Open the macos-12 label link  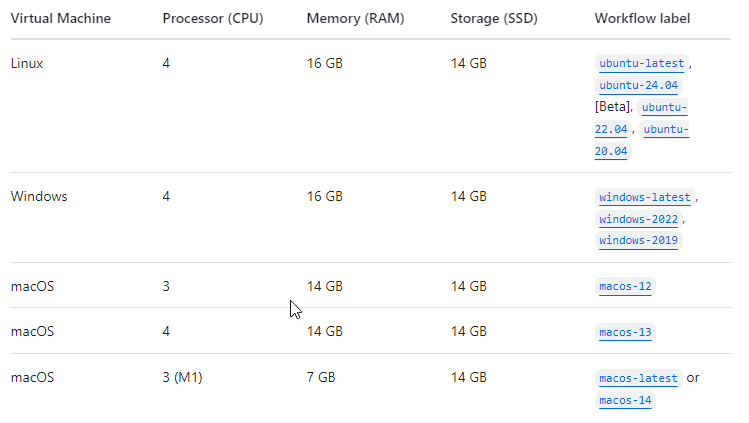625,287
